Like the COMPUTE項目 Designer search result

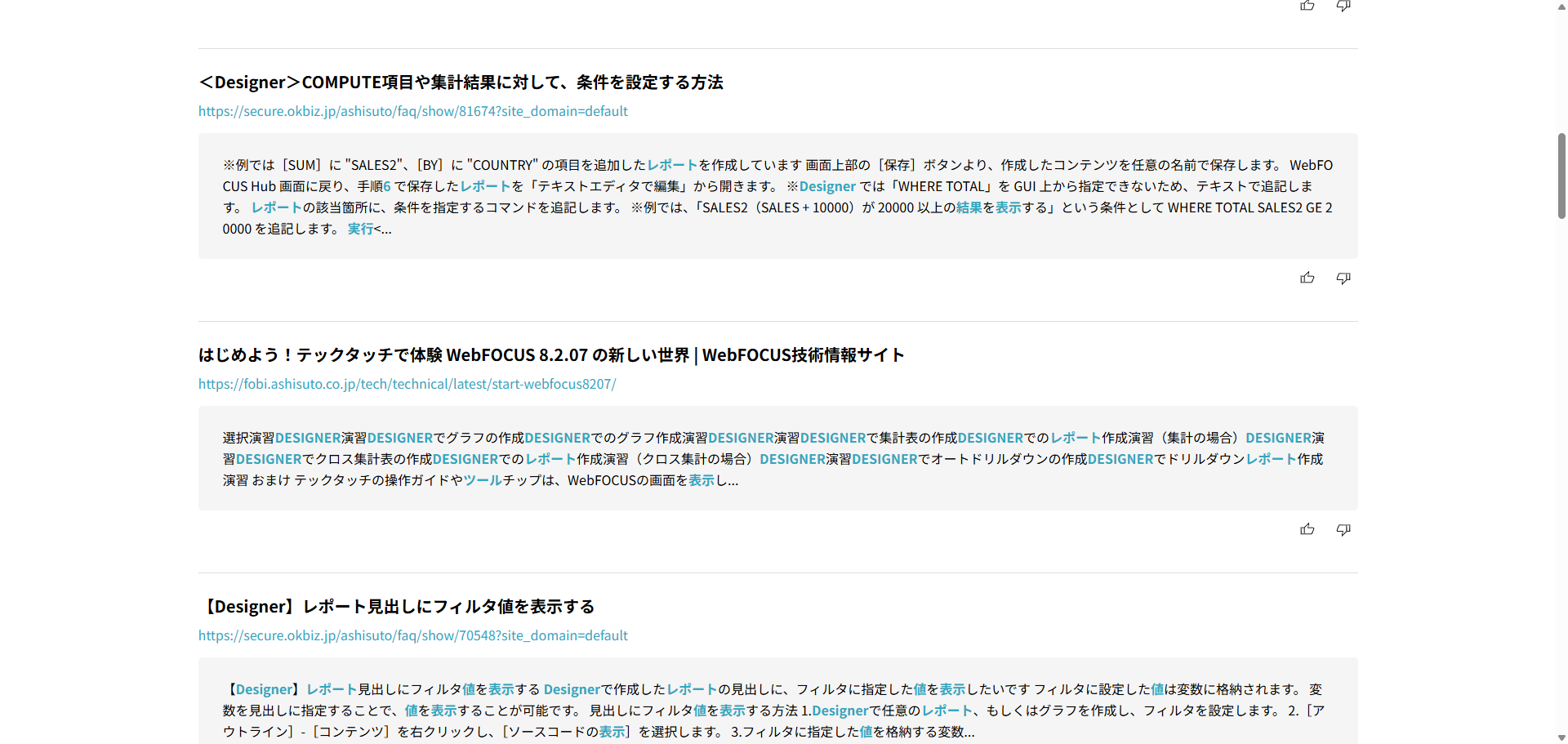1307,278
